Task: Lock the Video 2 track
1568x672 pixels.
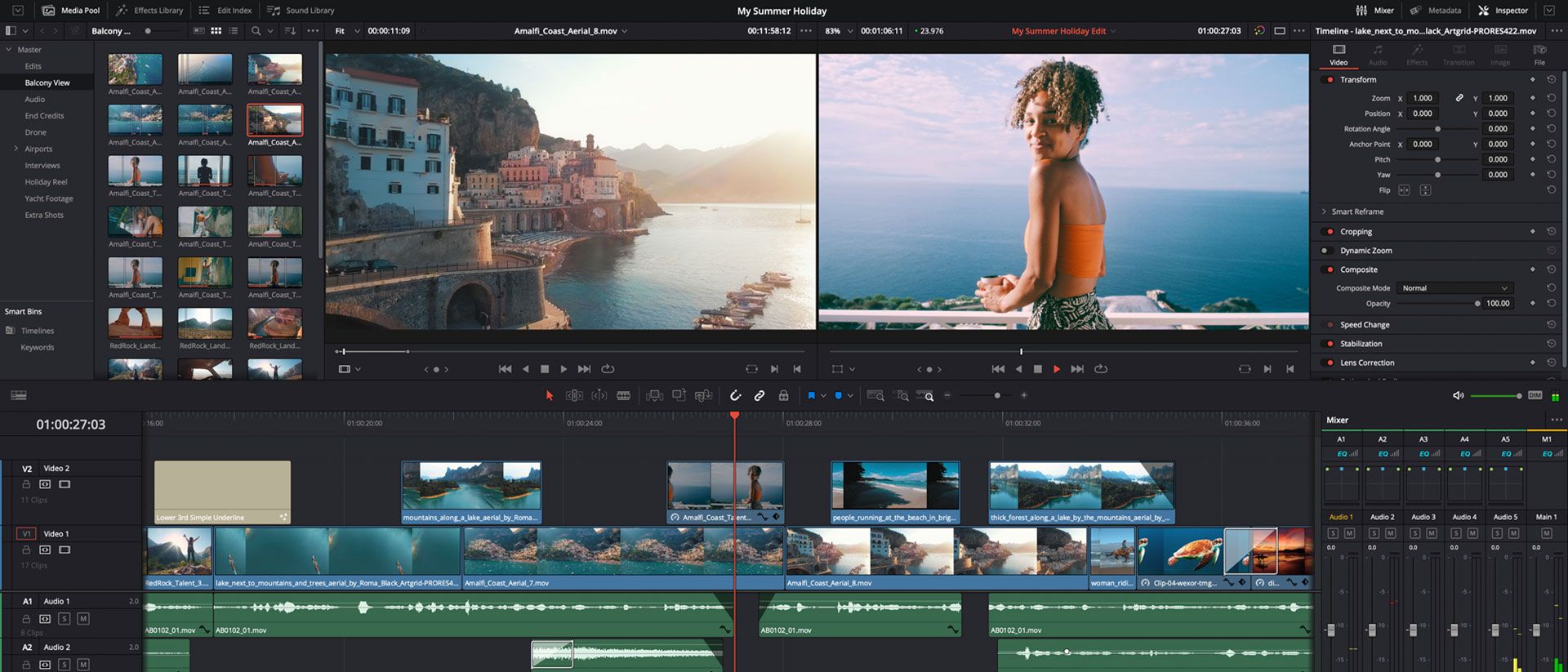Action: pyautogui.click(x=26, y=484)
